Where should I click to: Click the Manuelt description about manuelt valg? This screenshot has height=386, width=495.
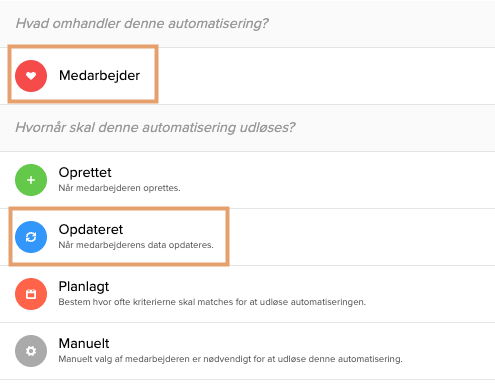pos(230,359)
